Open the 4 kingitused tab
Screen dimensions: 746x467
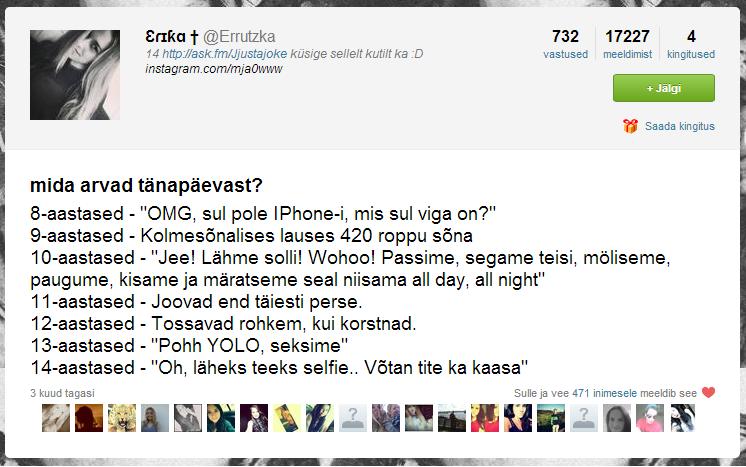pyautogui.click(x=691, y=44)
